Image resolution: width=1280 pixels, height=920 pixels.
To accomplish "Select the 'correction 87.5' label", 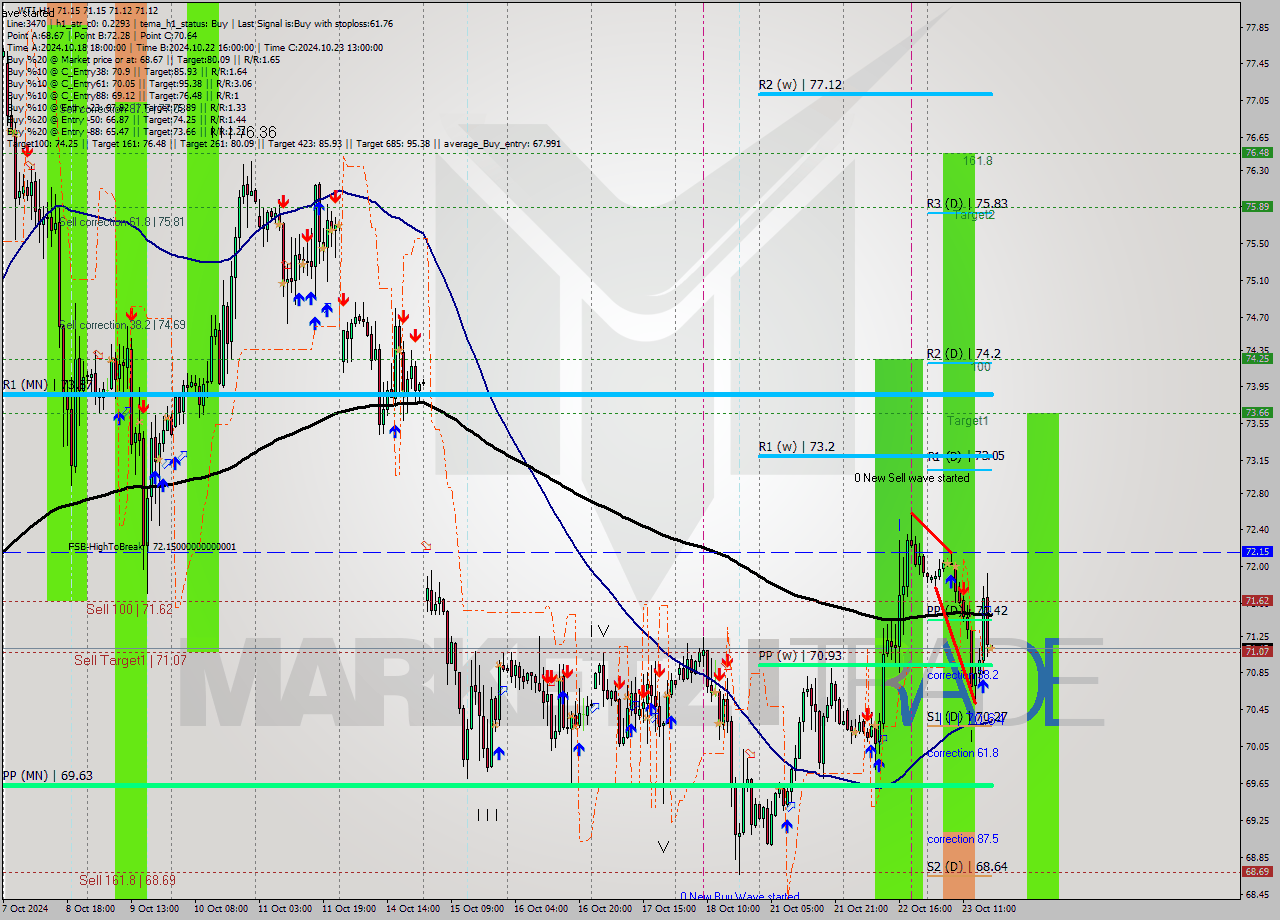I will pyautogui.click(x=963, y=839).
